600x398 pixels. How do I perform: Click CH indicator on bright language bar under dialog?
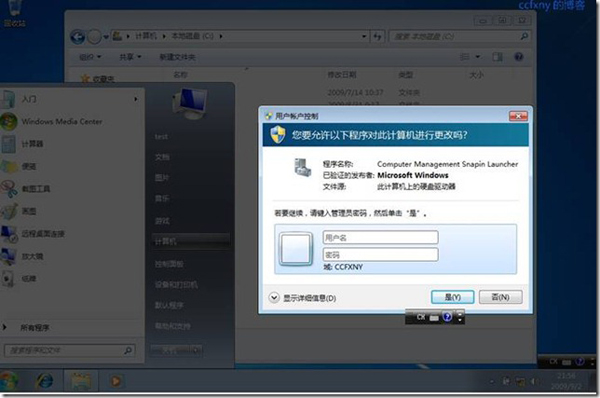coord(421,317)
